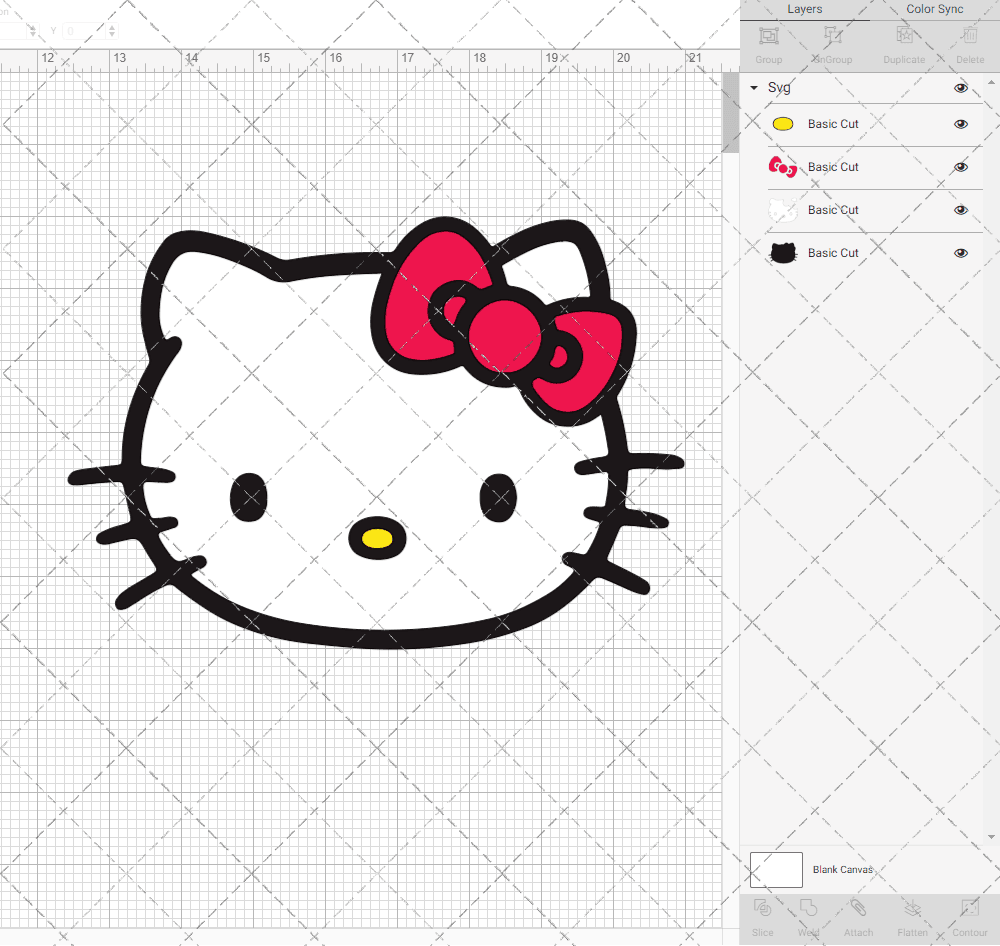Click the layers panel scroll-up arrow
1000x946 pixels.
pyautogui.click(x=990, y=82)
